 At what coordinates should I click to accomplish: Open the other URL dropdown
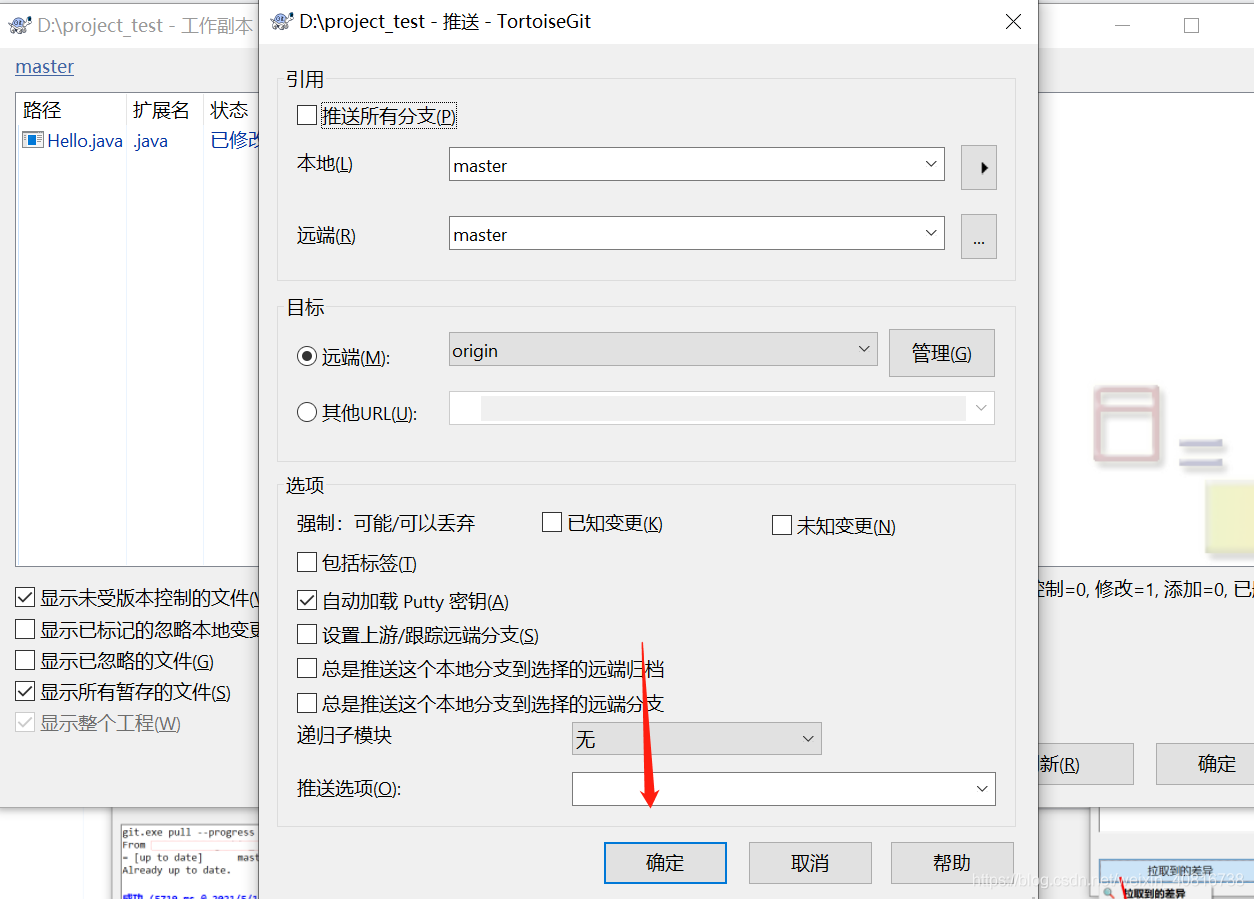click(x=981, y=407)
